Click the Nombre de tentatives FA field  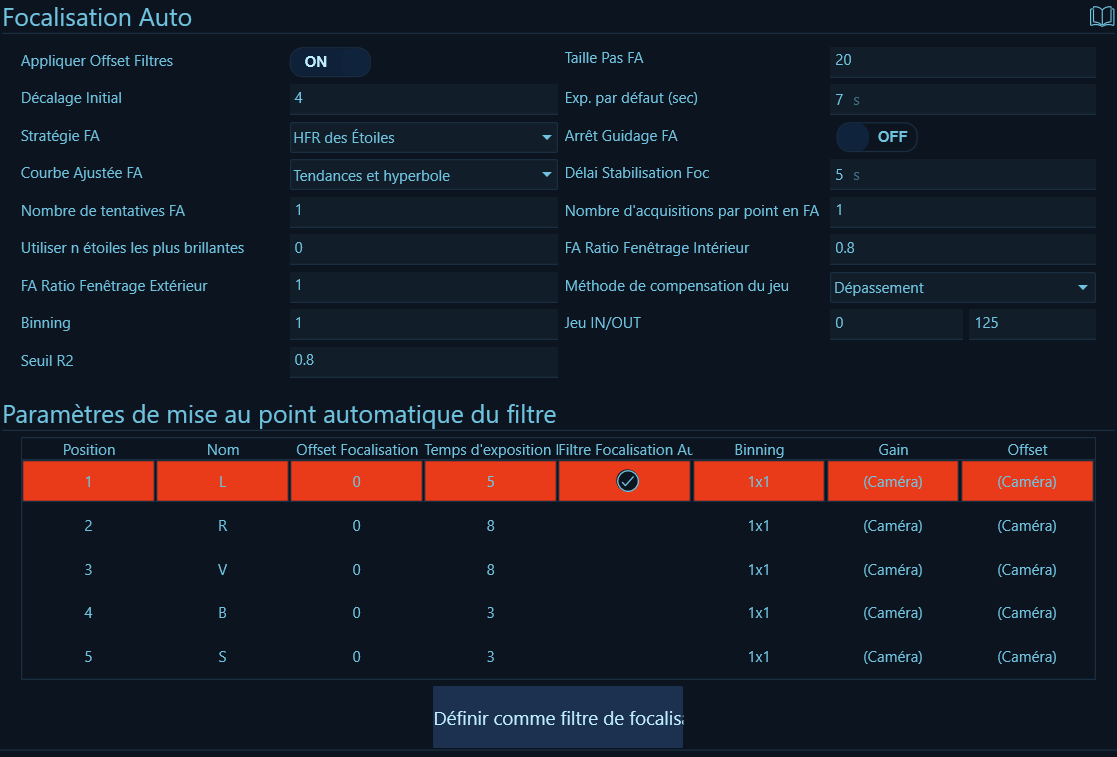point(423,212)
